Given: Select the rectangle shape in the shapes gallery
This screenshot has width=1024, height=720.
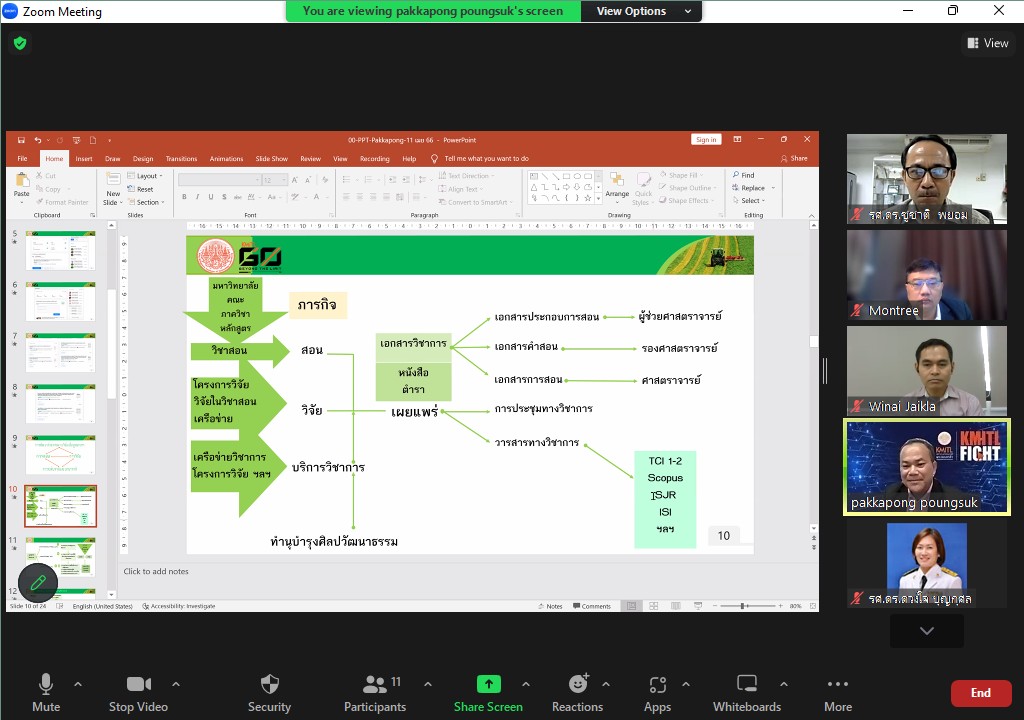Looking at the screenshot, I should point(566,176).
